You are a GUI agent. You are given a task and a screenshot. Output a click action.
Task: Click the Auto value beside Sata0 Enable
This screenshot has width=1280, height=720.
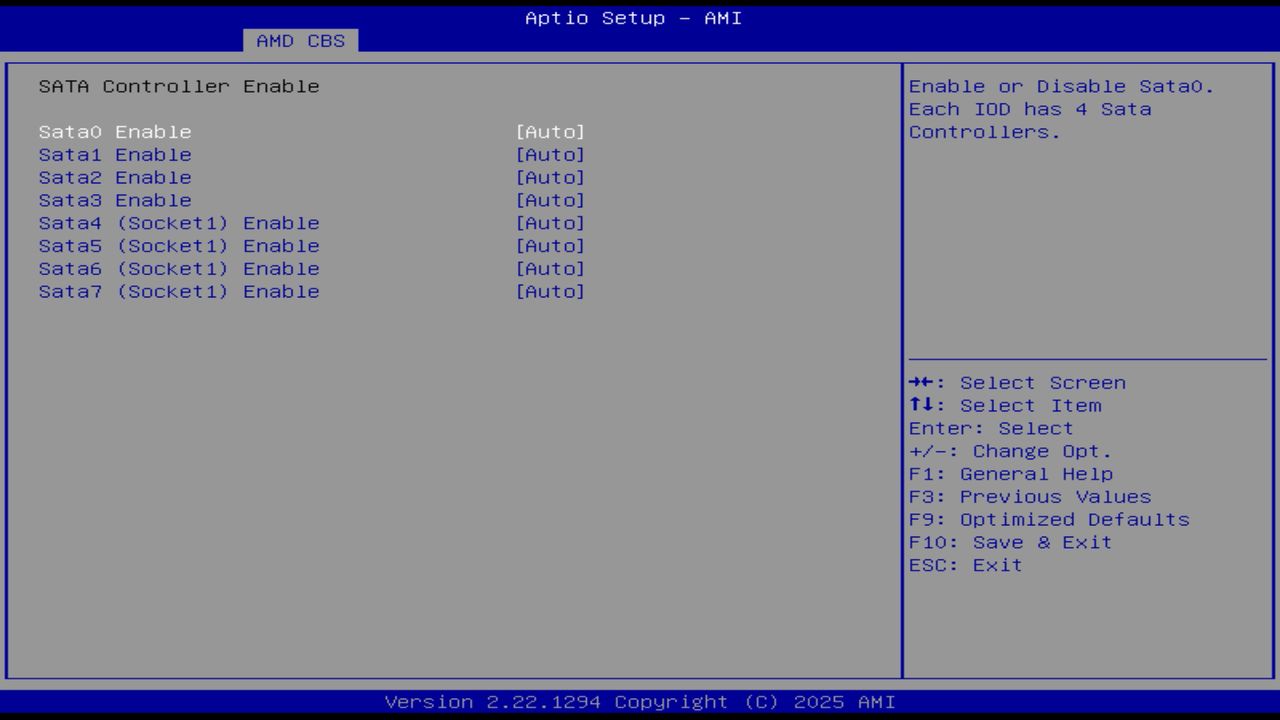click(551, 131)
